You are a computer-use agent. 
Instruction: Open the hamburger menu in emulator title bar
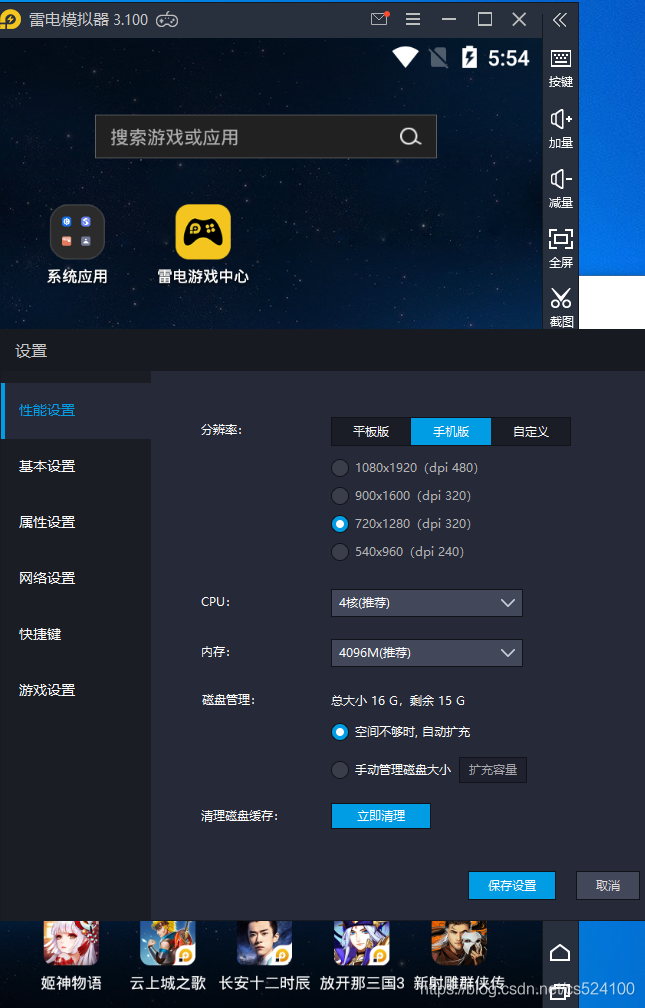point(413,19)
